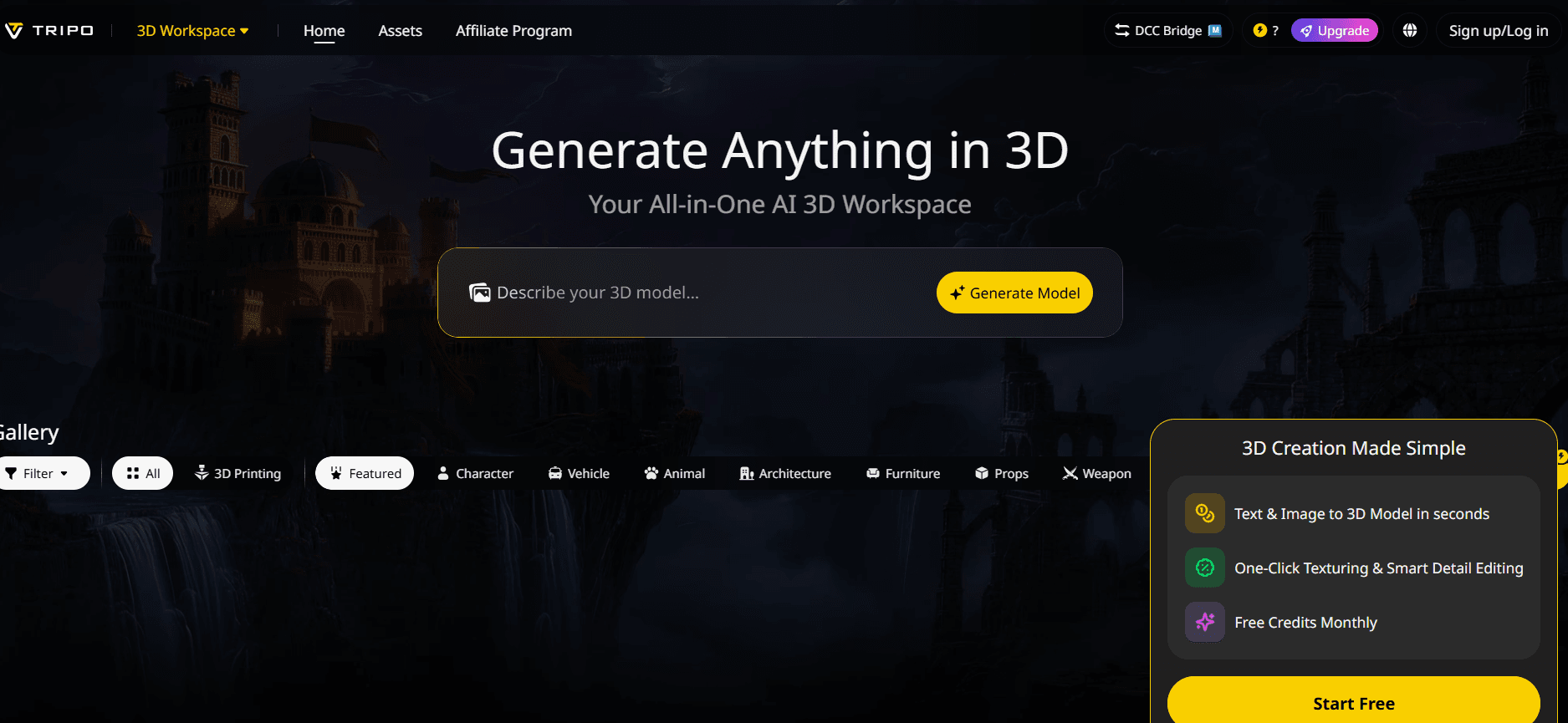1568x723 pixels.
Task: Go to Affiliate Program page
Action: [513, 31]
